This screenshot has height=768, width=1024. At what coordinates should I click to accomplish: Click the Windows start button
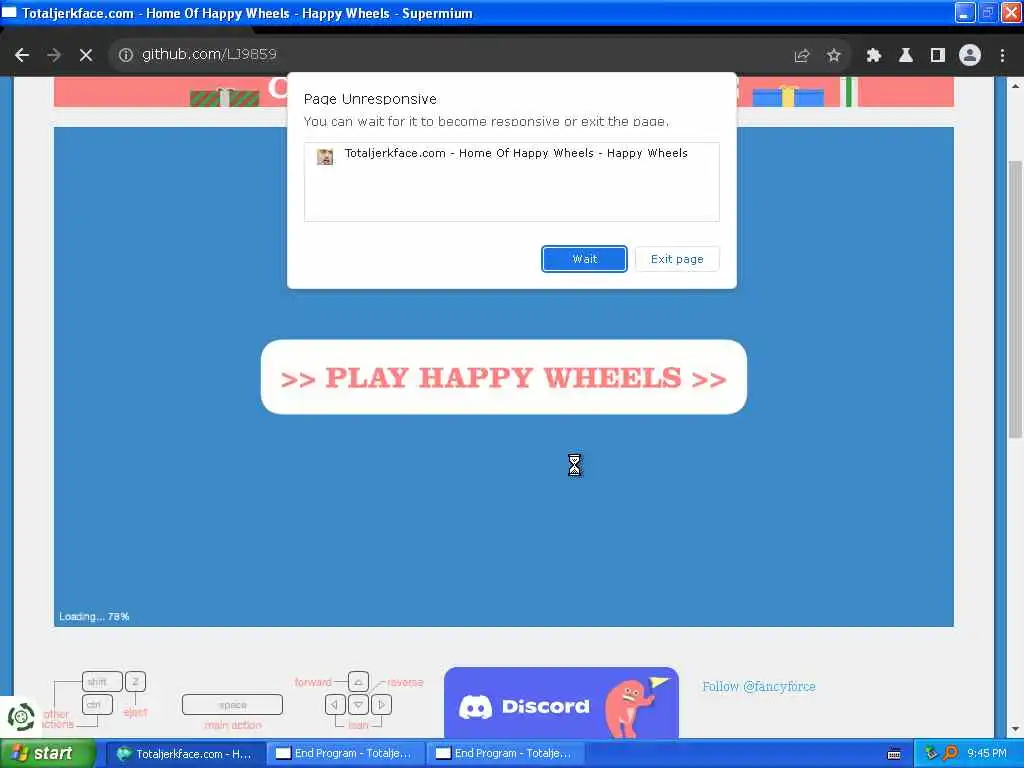point(48,753)
